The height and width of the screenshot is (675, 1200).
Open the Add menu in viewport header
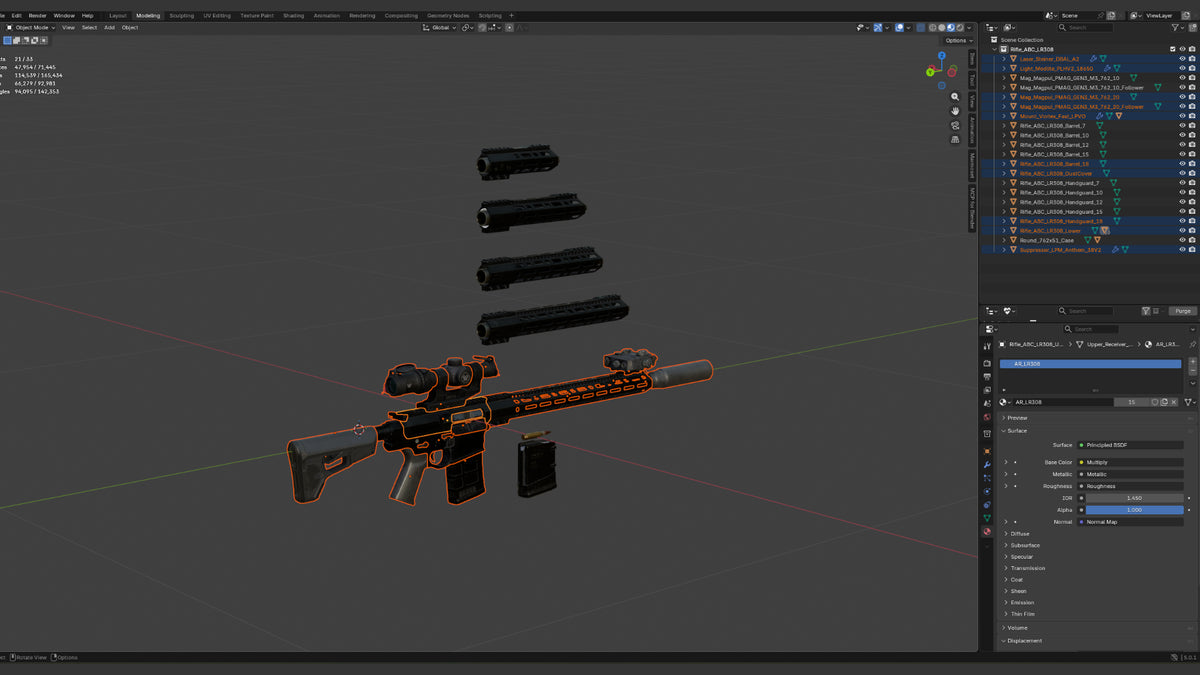109,28
